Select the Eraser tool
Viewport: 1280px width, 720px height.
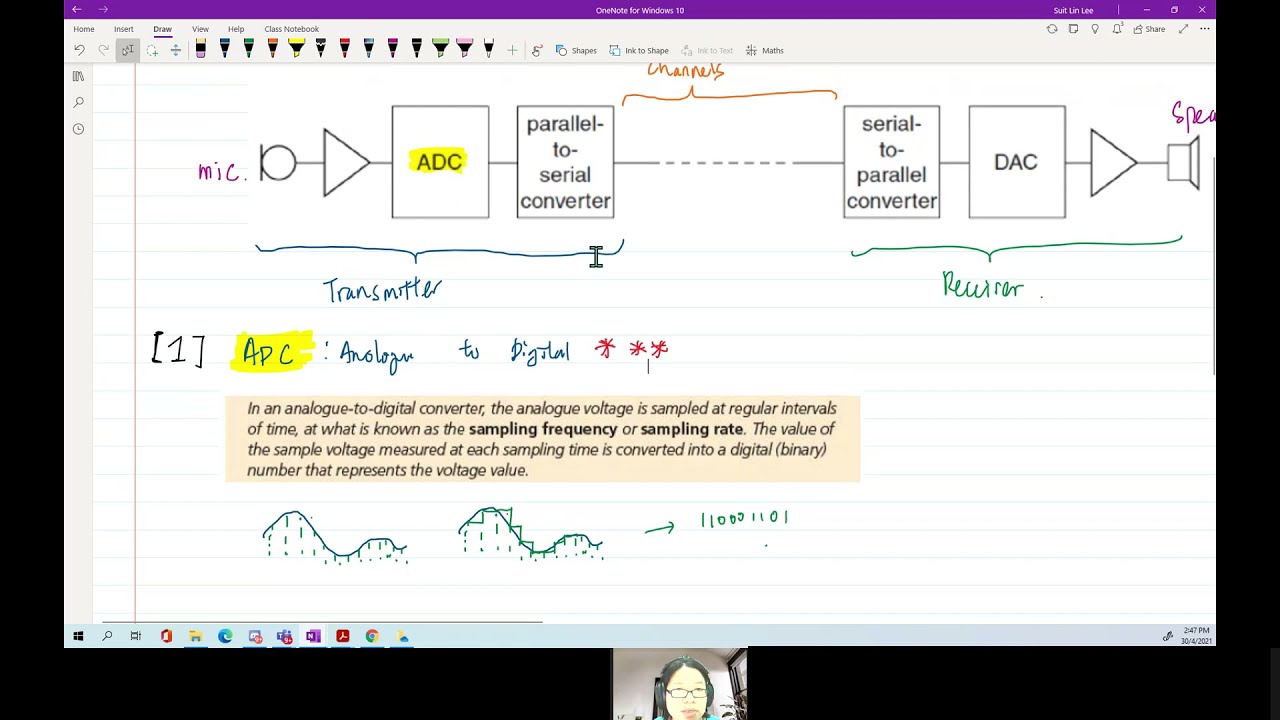coord(200,49)
